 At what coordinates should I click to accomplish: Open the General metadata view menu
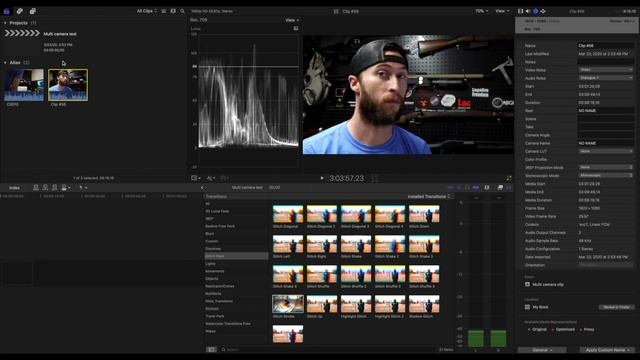[542, 350]
